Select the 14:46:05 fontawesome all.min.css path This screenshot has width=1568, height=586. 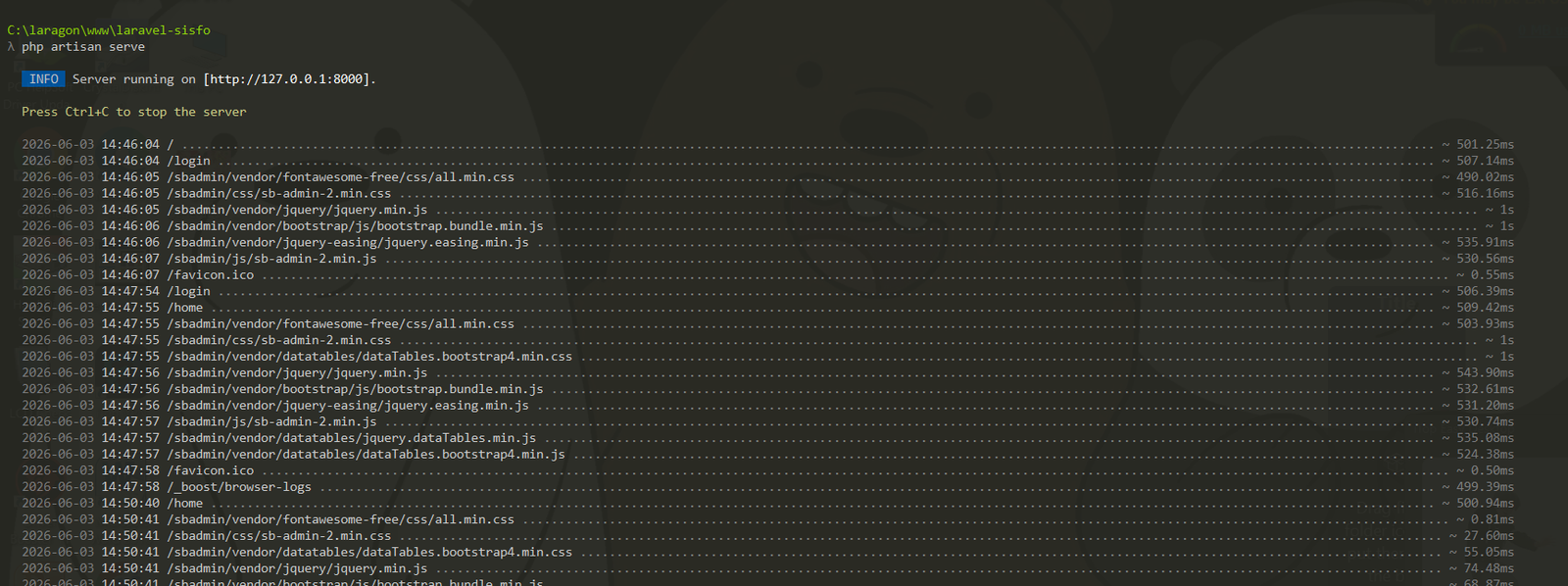(x=340, y=177)
